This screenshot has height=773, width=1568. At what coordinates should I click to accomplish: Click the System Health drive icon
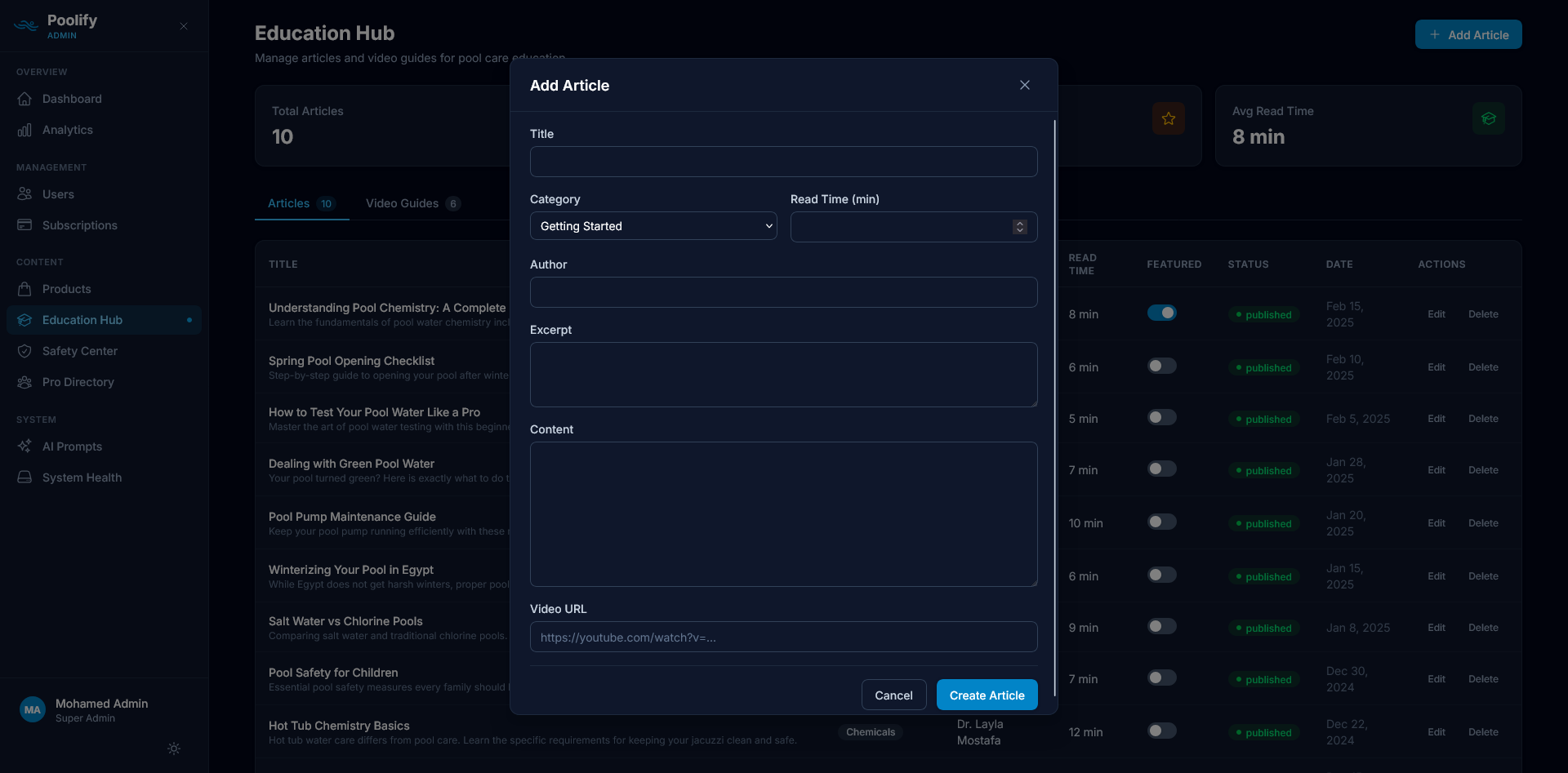[24, 478]
